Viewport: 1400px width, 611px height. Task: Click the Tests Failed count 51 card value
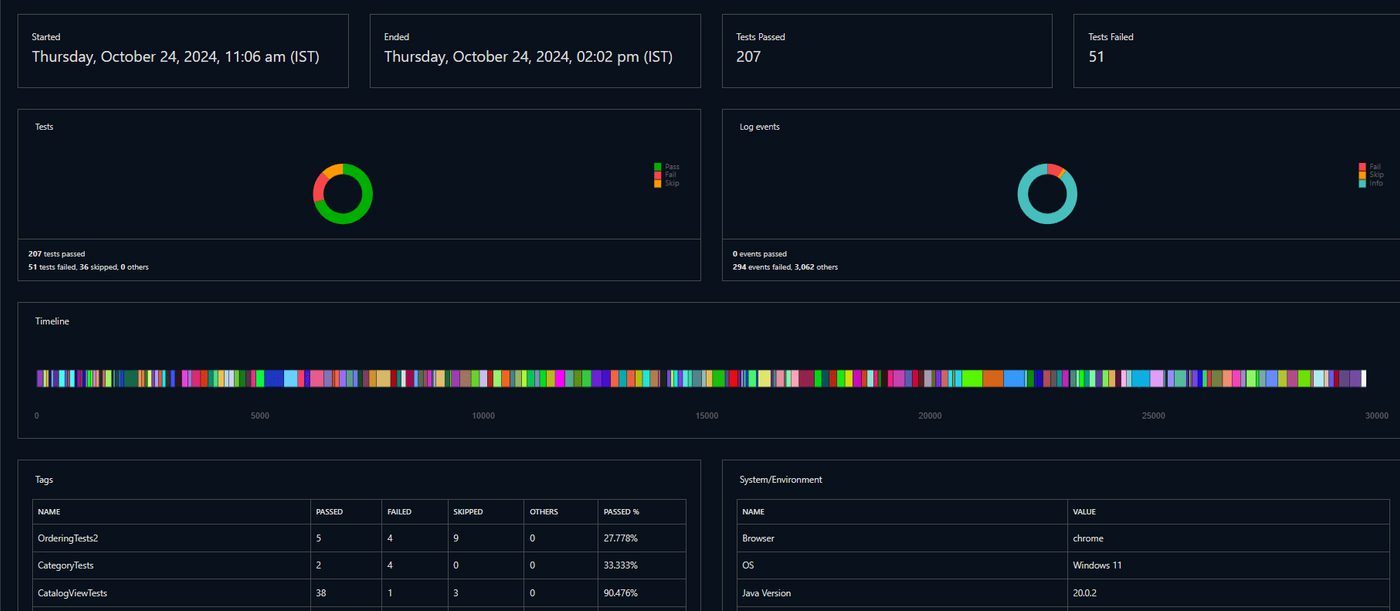[x=1096, y=57]
